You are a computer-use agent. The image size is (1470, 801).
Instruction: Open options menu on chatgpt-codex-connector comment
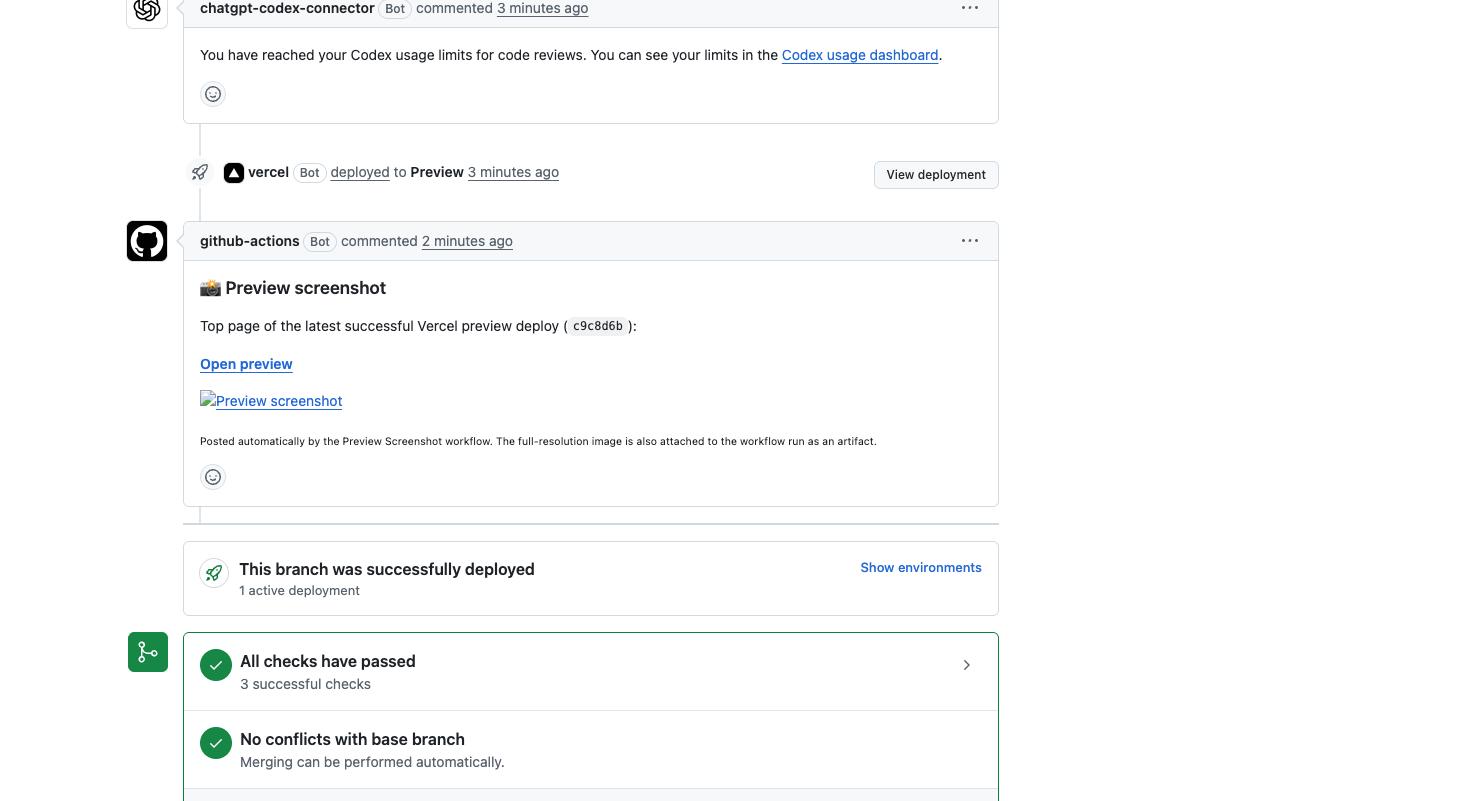970,8
